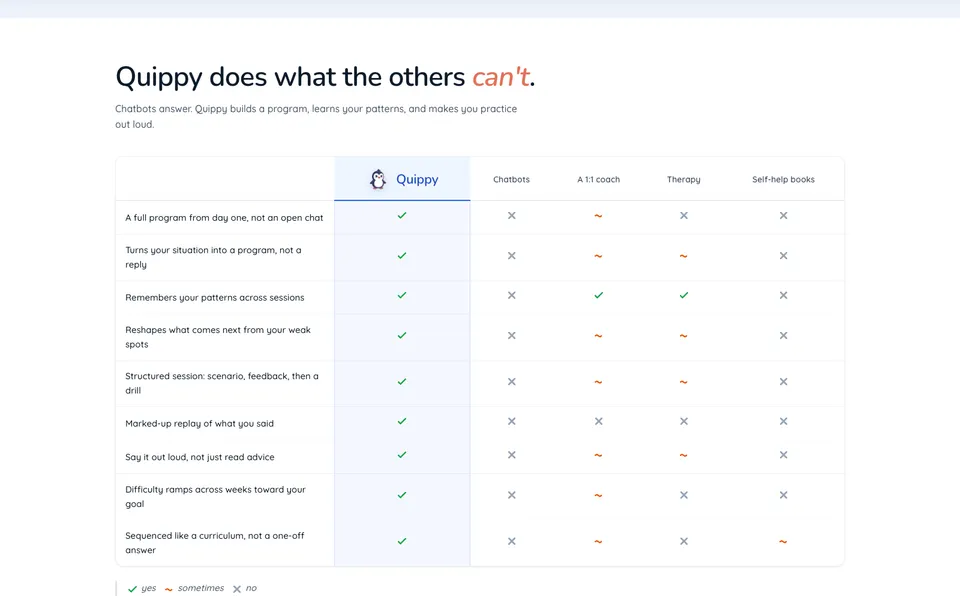
Task: Click the Therapy column header
Action: (x=683, y=179)
